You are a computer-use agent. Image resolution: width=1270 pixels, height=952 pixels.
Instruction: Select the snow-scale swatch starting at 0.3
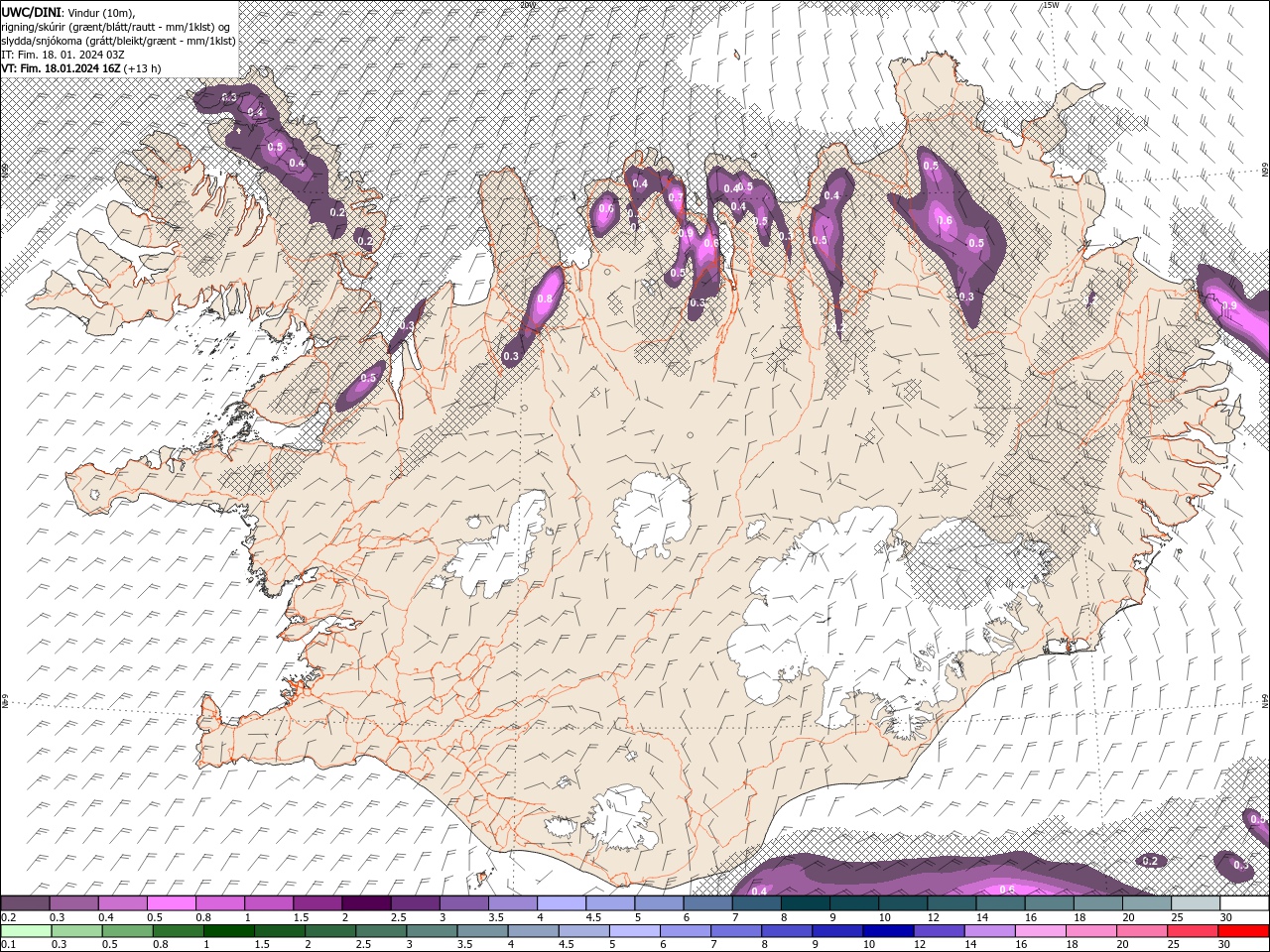click(x=73, y=903)
